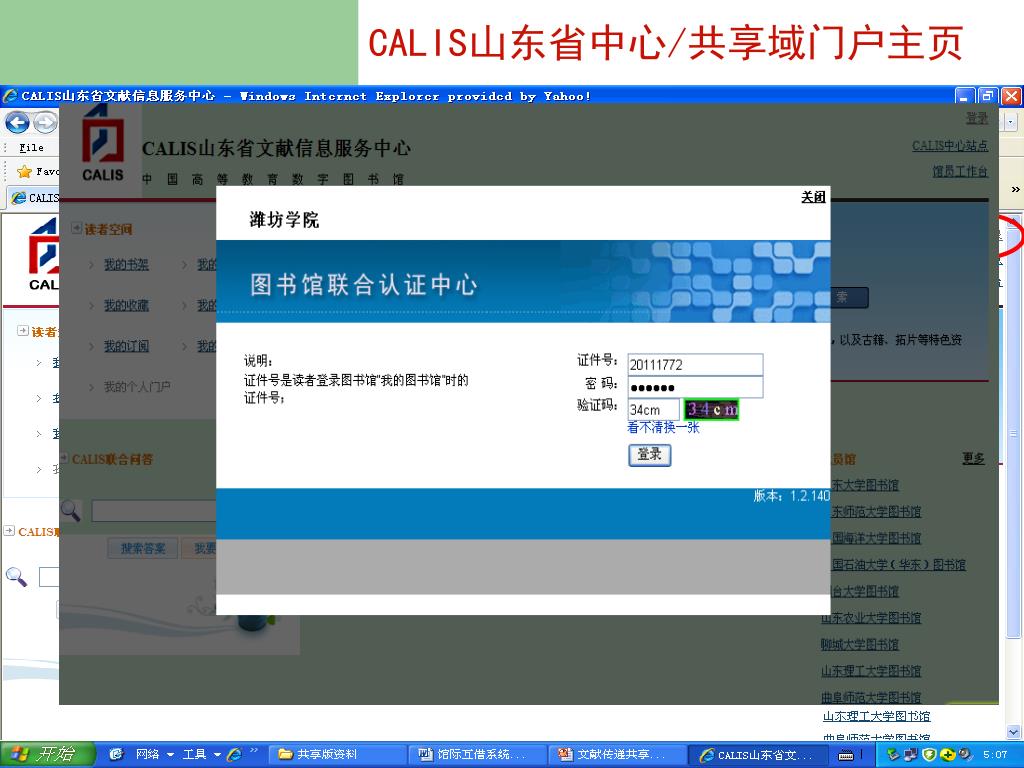Click the system tray clock 5:07

pyautogui.click(x=994, y=754)
